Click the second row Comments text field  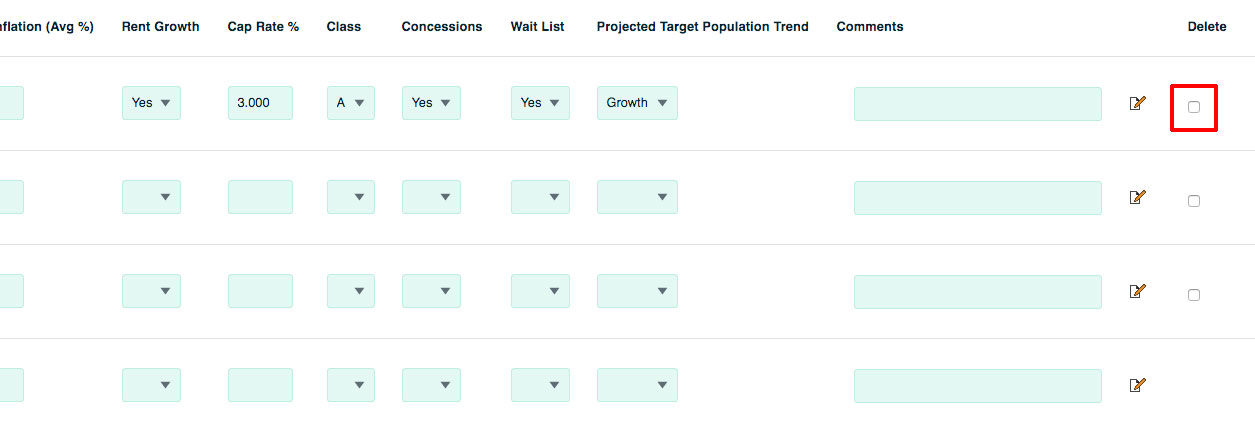(x=977, y=198)
